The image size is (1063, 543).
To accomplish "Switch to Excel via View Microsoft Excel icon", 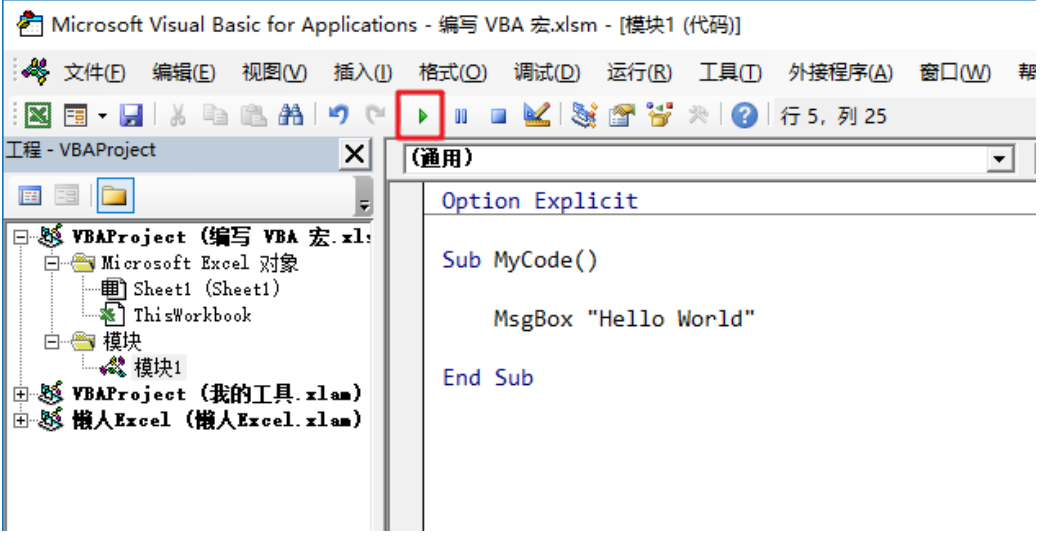I will coord(37,116).
